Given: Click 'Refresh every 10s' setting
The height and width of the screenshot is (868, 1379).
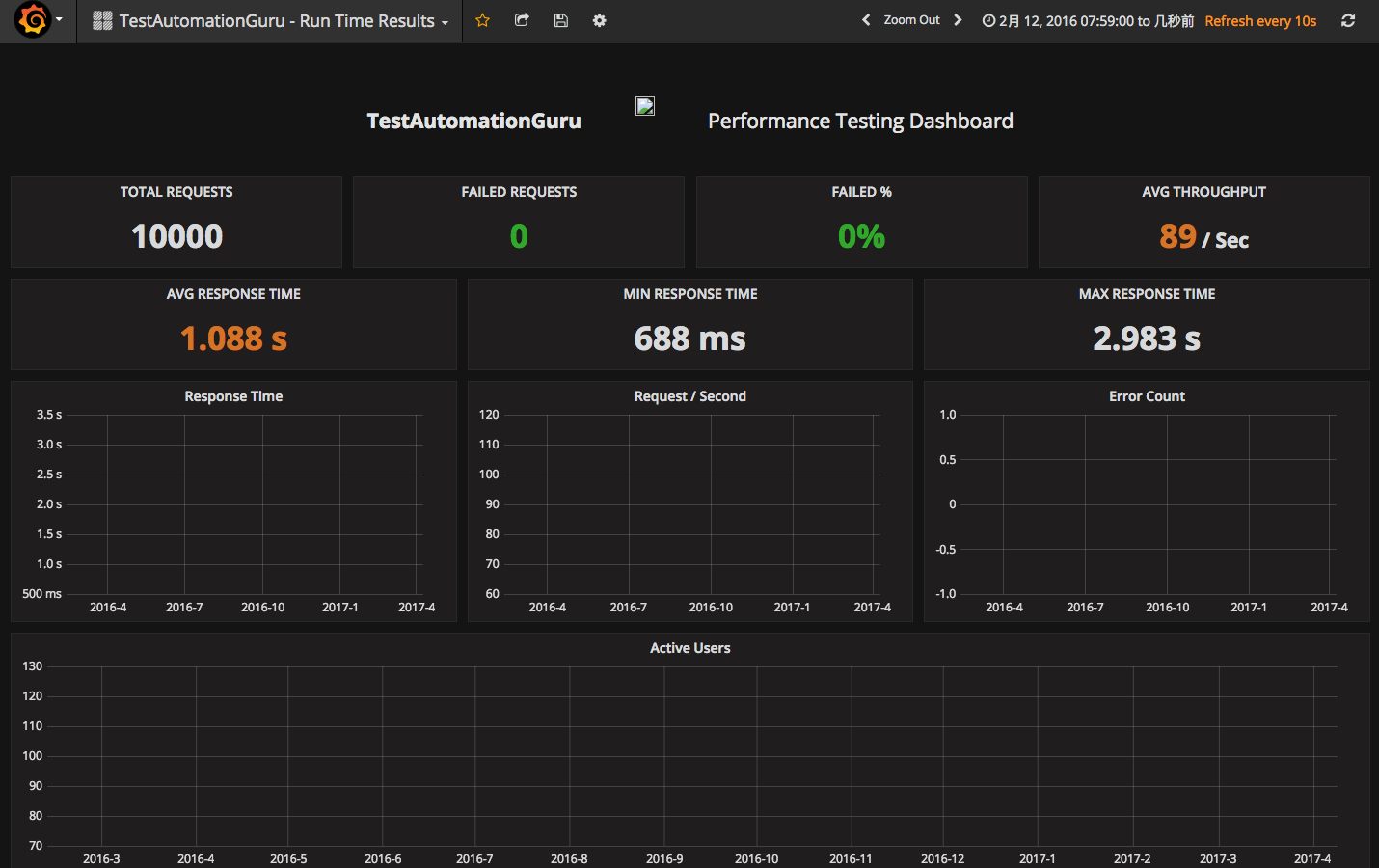Looking at the screenshot, I should (x=1260, y=20).
